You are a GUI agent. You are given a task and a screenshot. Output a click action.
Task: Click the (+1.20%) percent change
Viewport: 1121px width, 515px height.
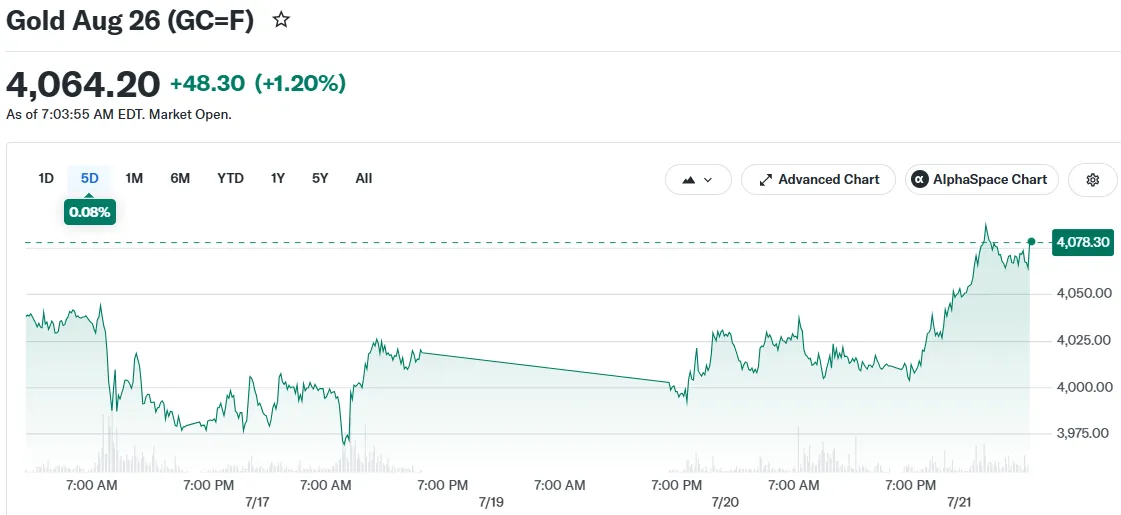point(300,84)
